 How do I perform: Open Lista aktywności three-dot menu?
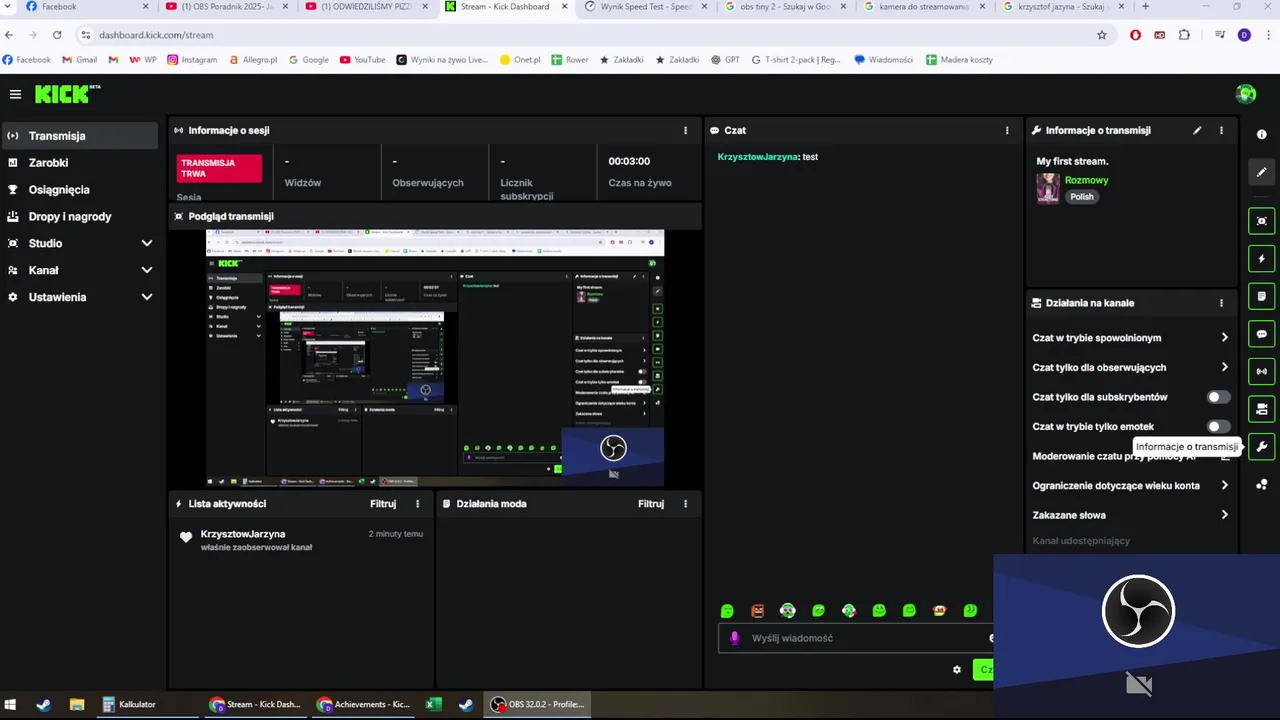click(417, 504)
